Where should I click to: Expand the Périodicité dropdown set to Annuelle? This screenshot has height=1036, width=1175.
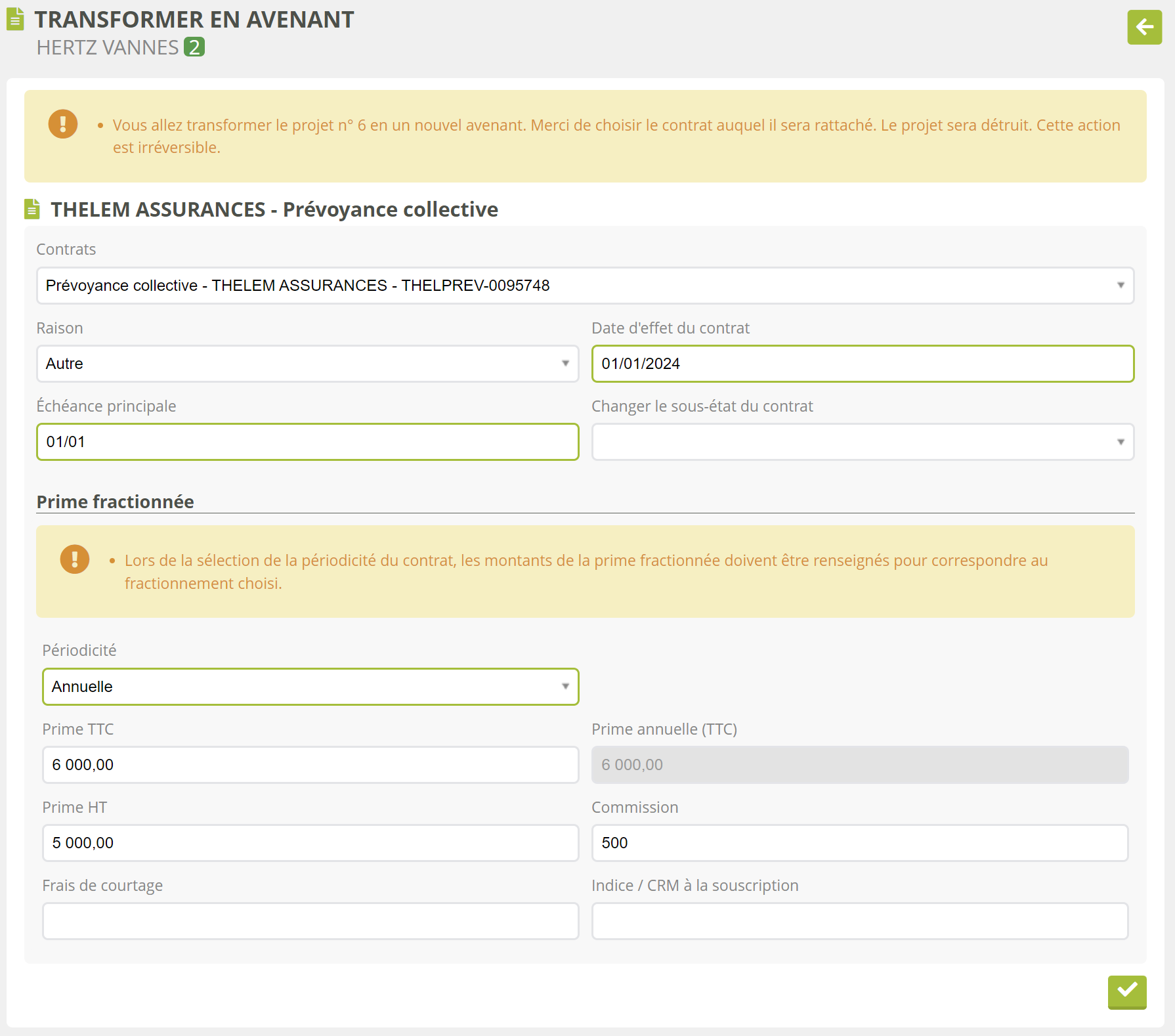310,687
